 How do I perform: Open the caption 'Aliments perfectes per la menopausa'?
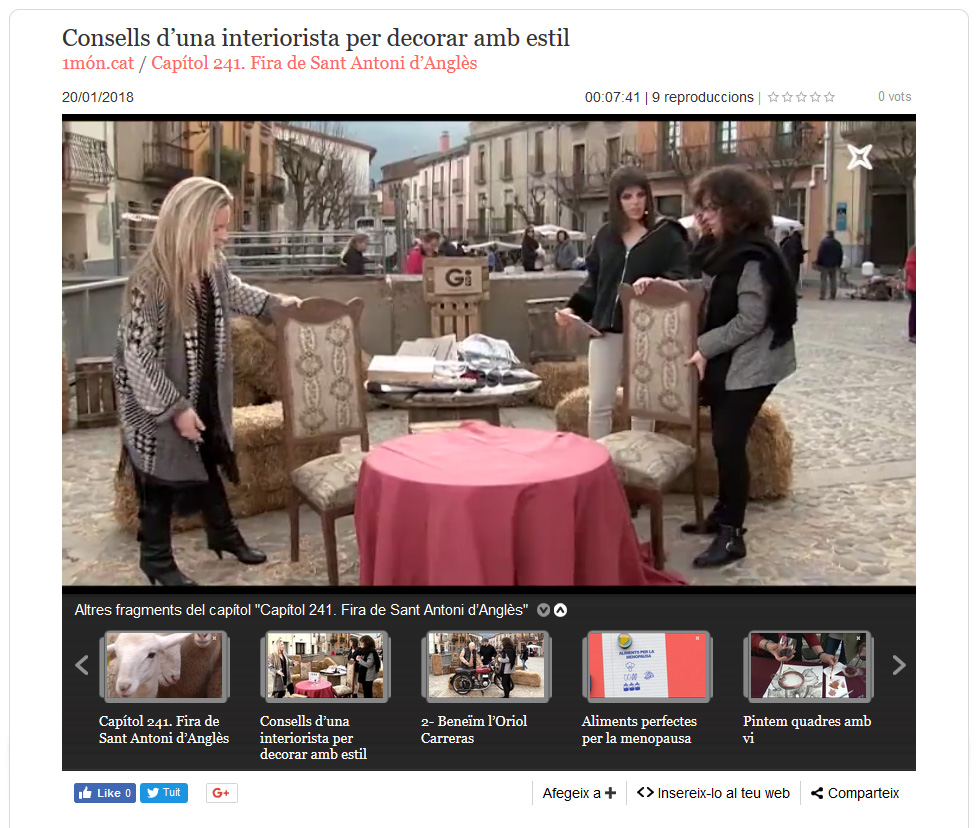pyautogui.click(x=639, y=729)
